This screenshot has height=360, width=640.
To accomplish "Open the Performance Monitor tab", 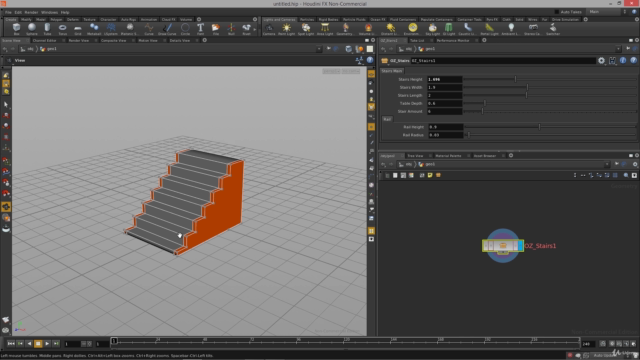I will coord(453,40).
